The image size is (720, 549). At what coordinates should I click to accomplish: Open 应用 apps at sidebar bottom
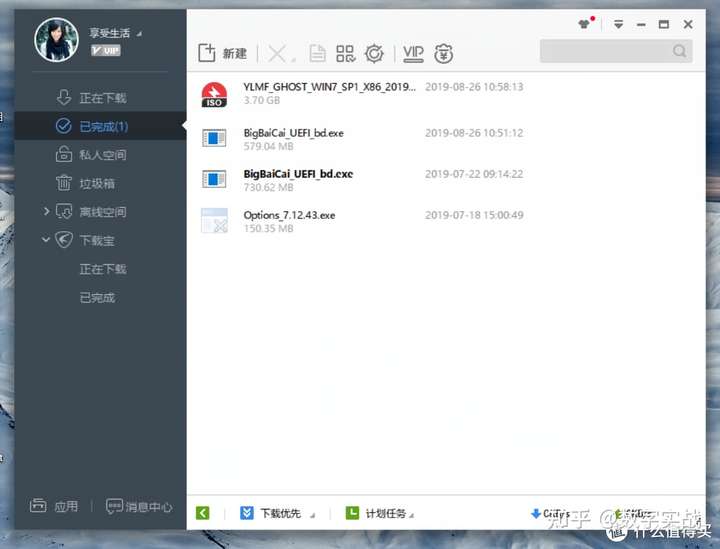54,506
